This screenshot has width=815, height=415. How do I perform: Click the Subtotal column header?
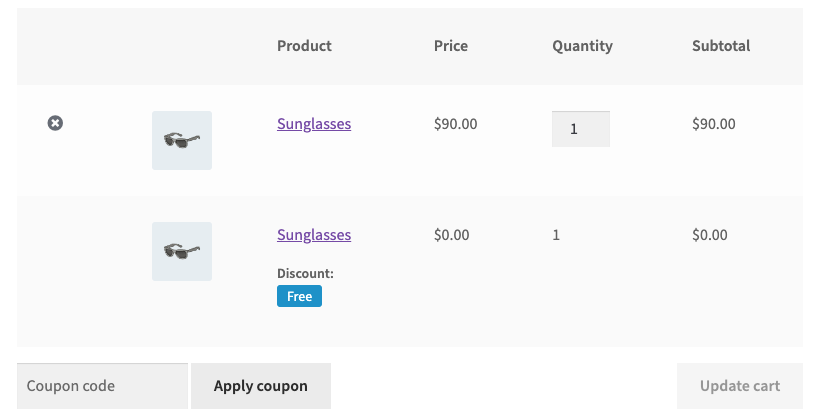[x=721, y=46]
